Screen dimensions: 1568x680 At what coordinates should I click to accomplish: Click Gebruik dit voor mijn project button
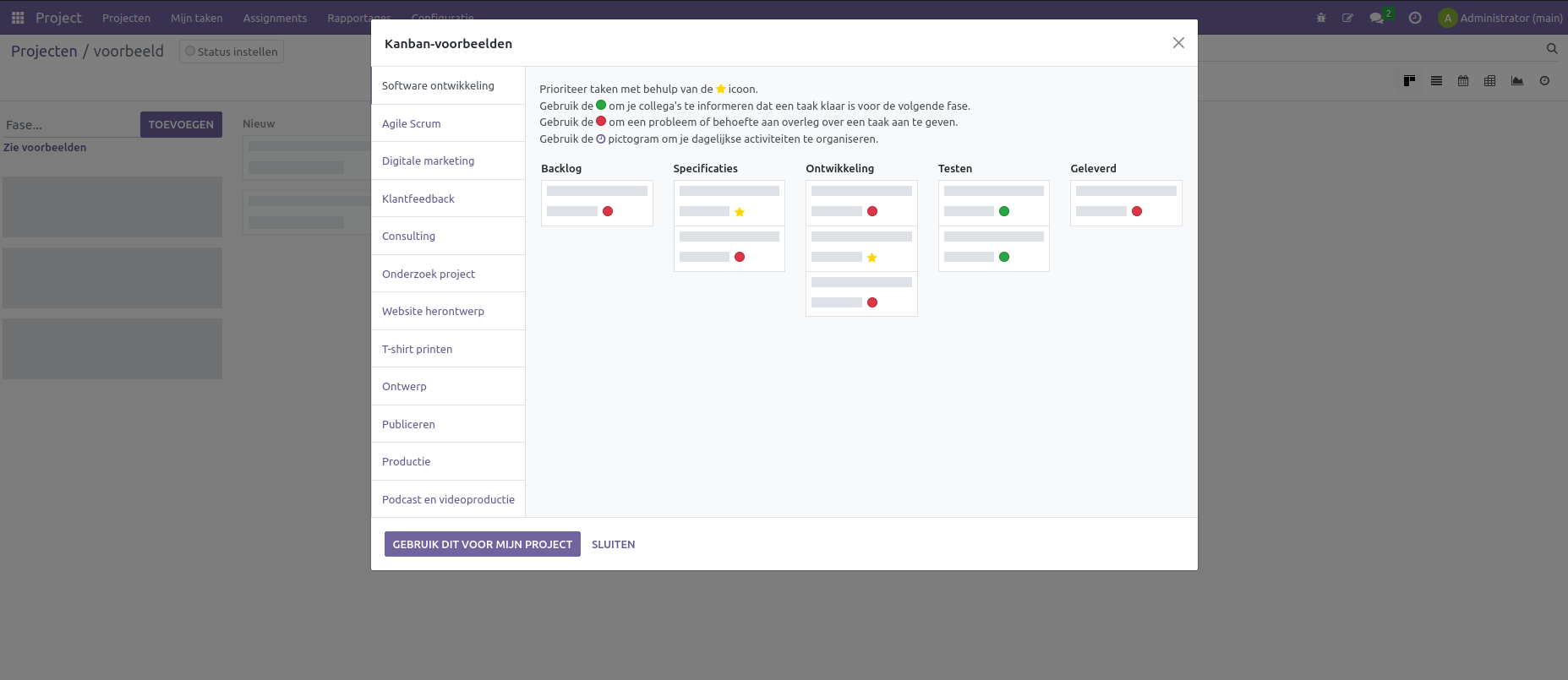point(482,544)
